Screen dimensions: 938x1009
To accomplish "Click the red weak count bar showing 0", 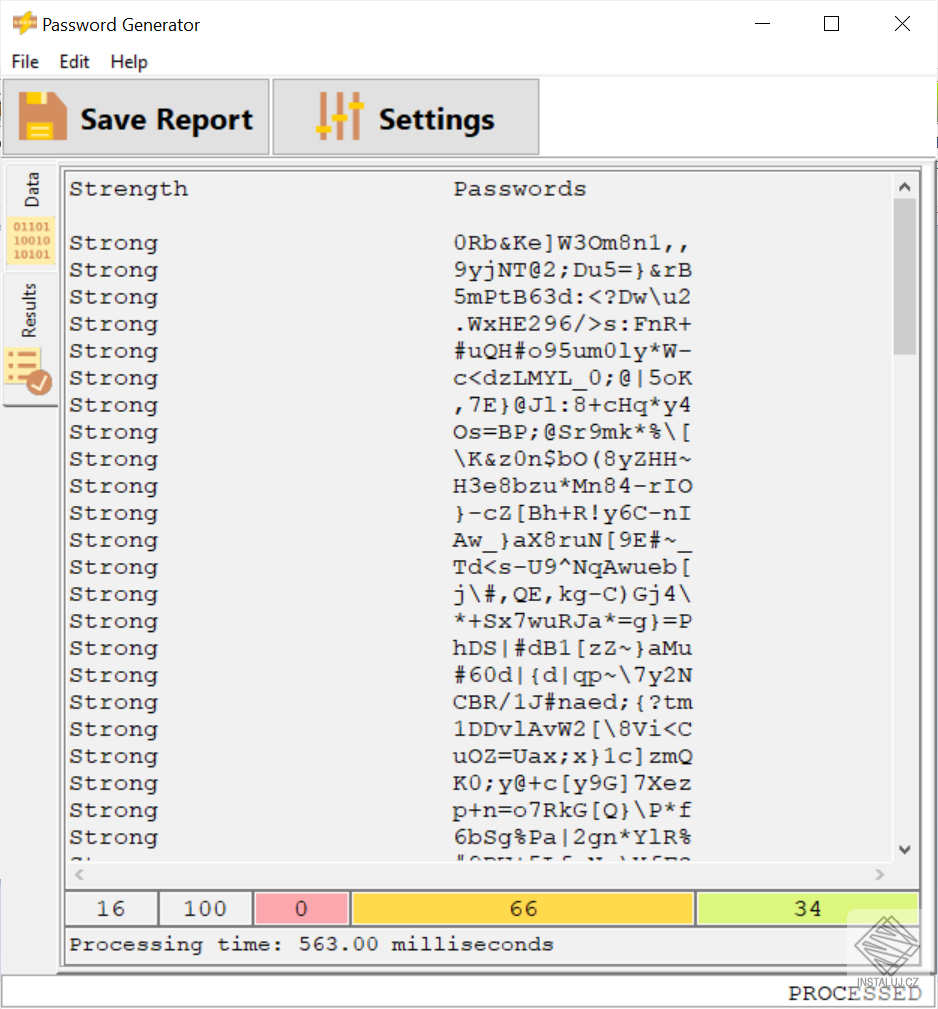I will pos(302,909).
